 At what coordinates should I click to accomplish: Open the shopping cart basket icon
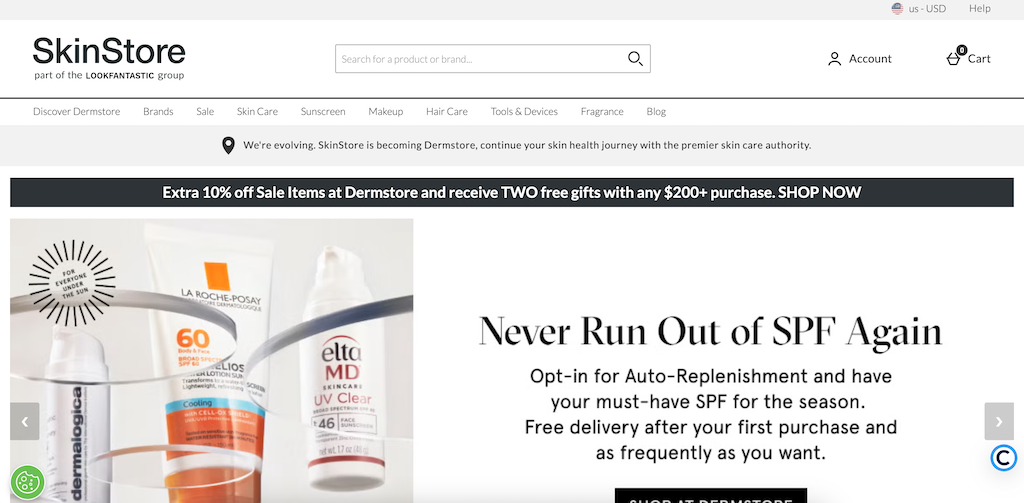tap(953, 59)
